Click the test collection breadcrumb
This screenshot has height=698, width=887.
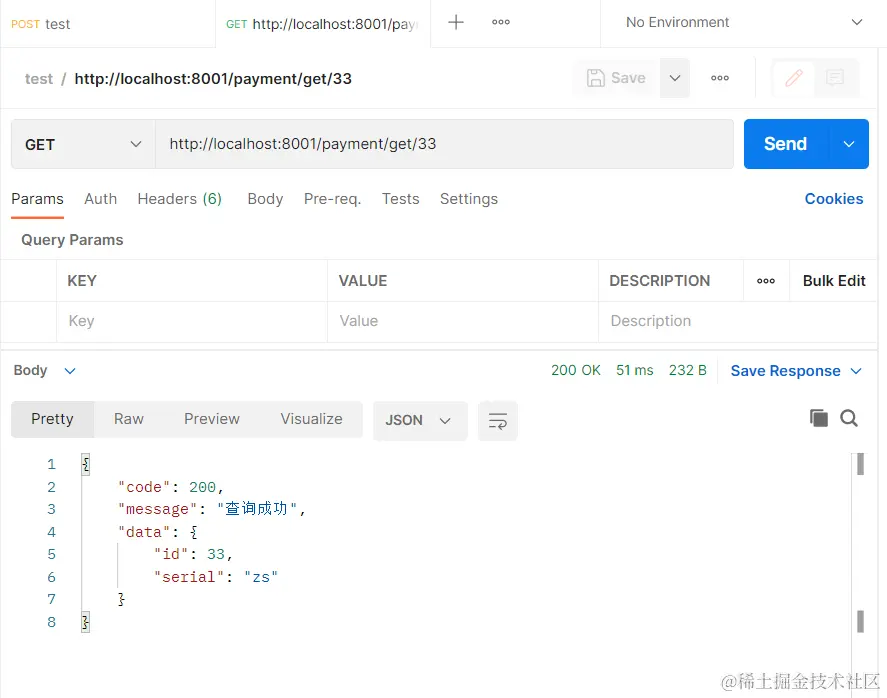coord(39,79)
